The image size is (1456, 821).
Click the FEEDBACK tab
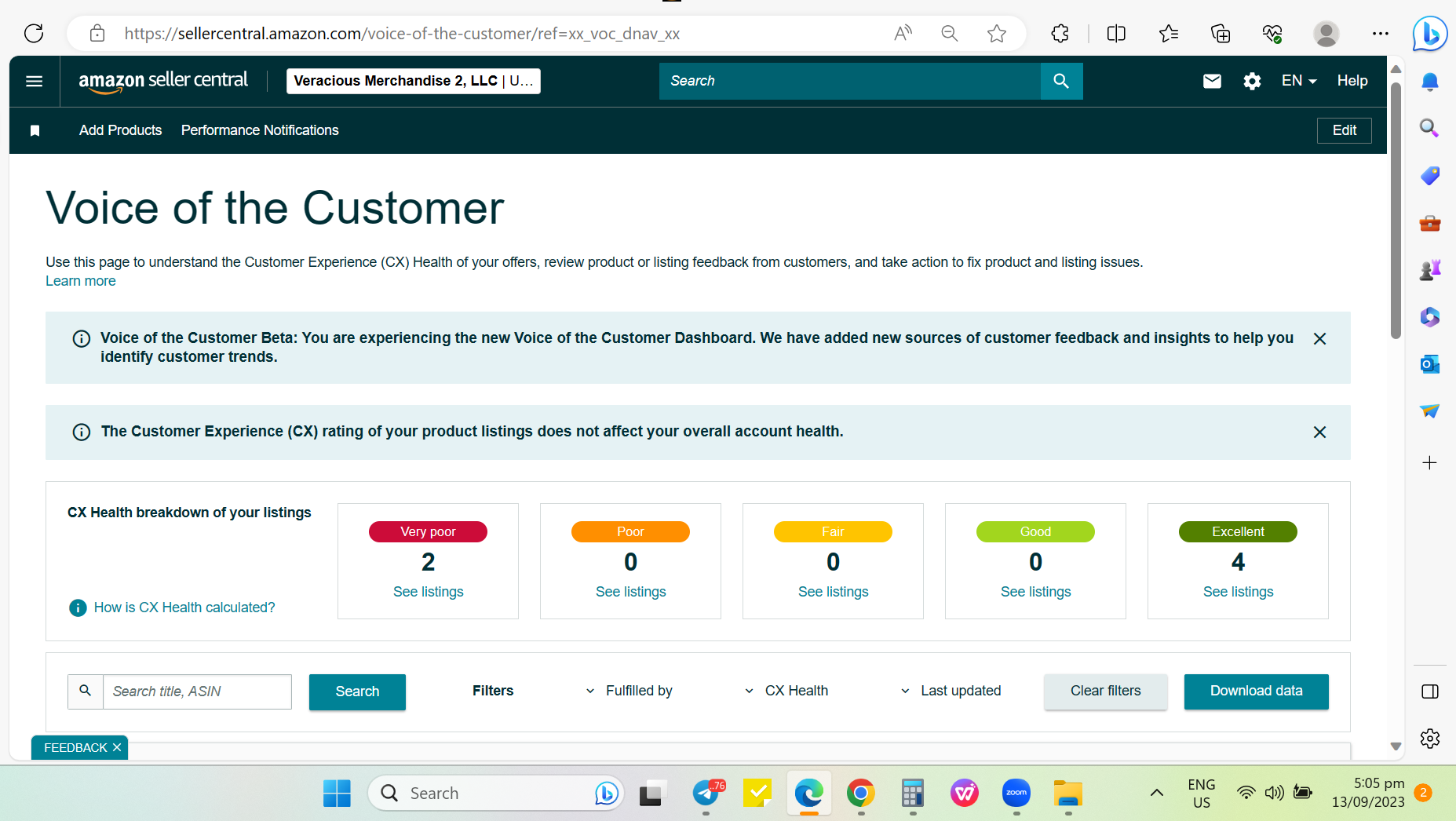[79, 747]
